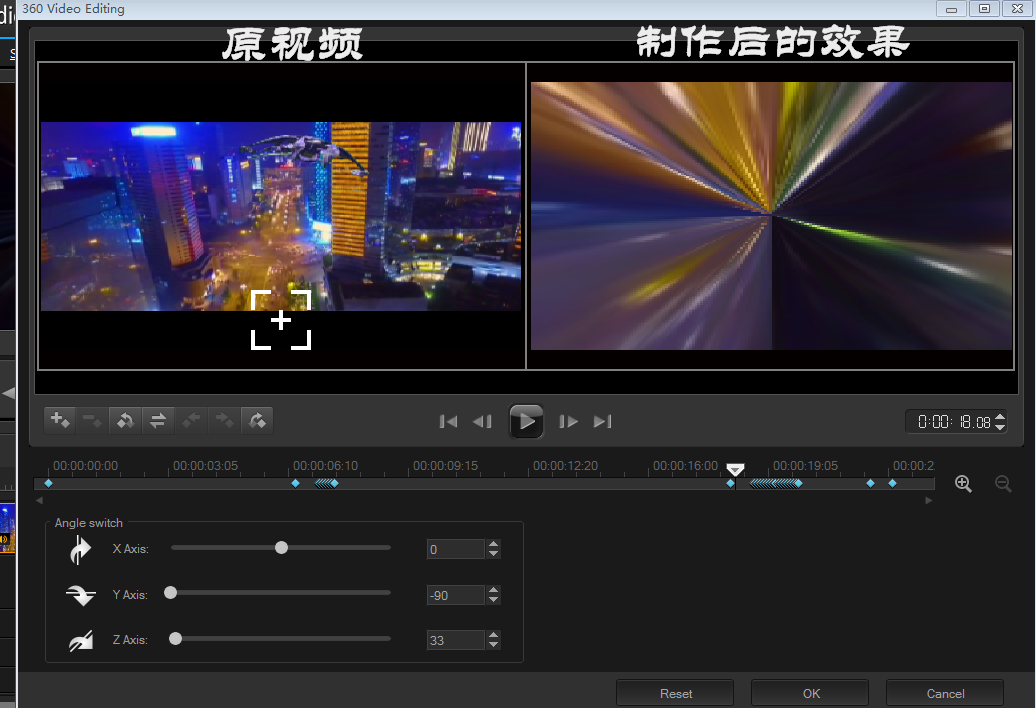Close the 360 Video Editing window
This screenshot has width=1036, height=708.
[1018, 9]
